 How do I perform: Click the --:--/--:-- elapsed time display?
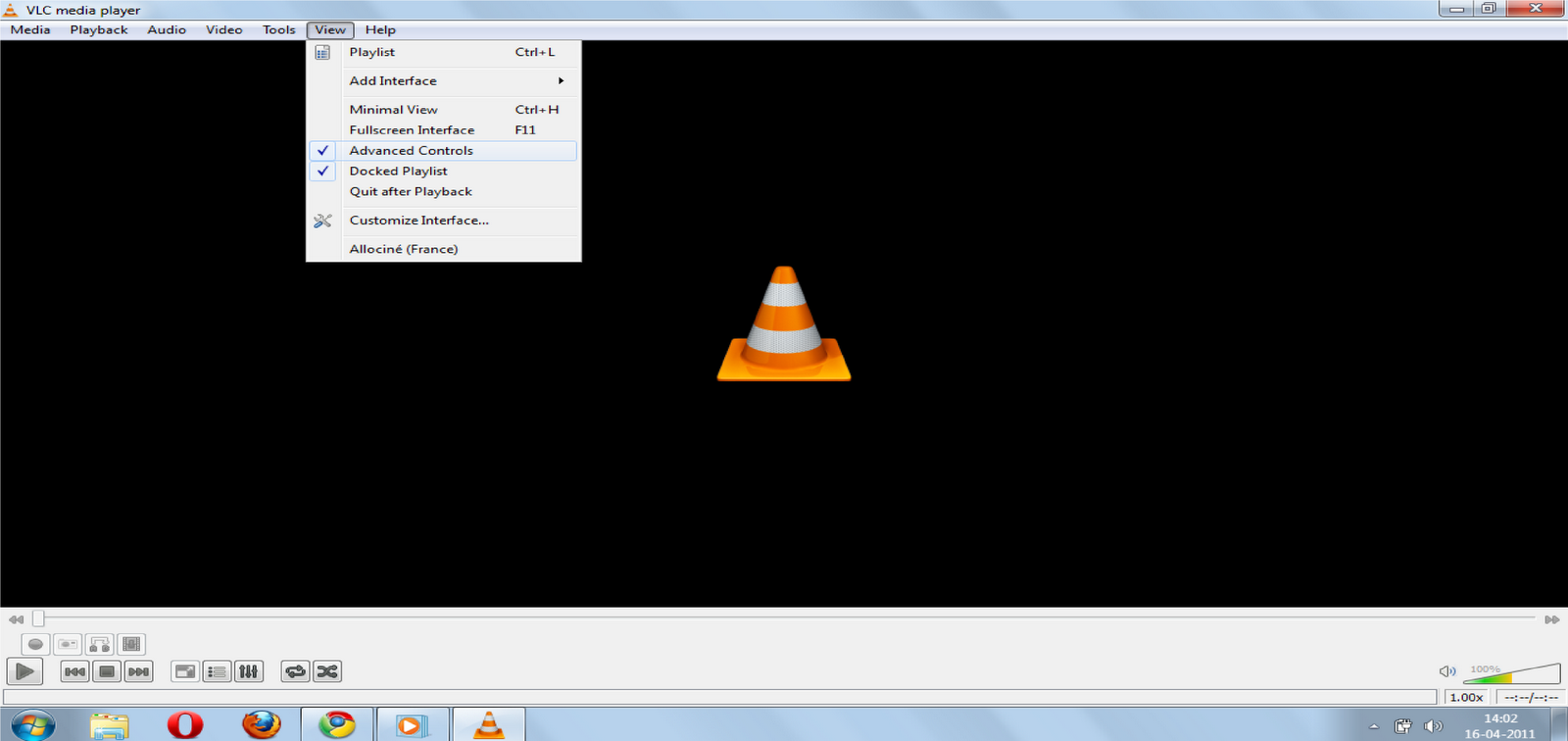pos(1531,697)
